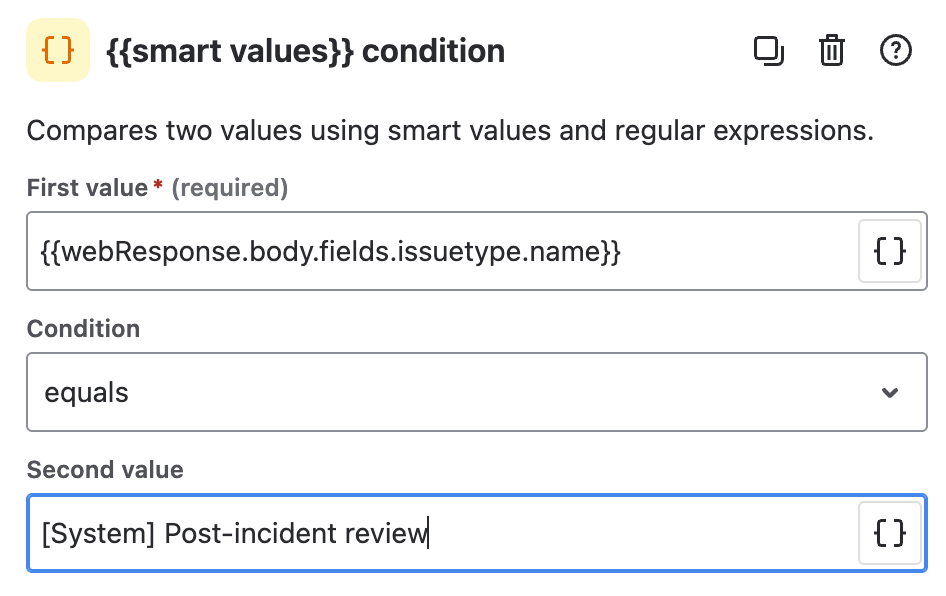Click the "(required)" hint text
The image size is (946, 596).
[x=230, y=187]
